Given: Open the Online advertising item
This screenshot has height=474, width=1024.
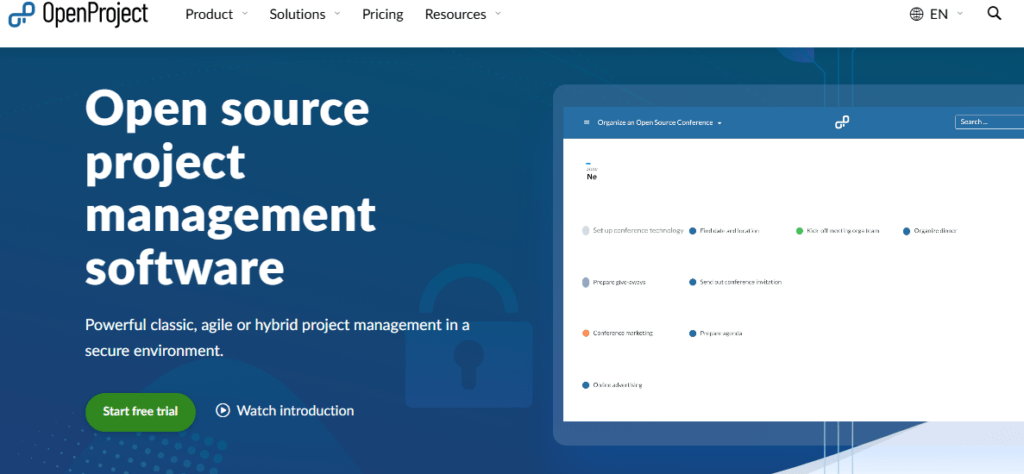Looking at the screenshot, I should [x=612, y=385].
